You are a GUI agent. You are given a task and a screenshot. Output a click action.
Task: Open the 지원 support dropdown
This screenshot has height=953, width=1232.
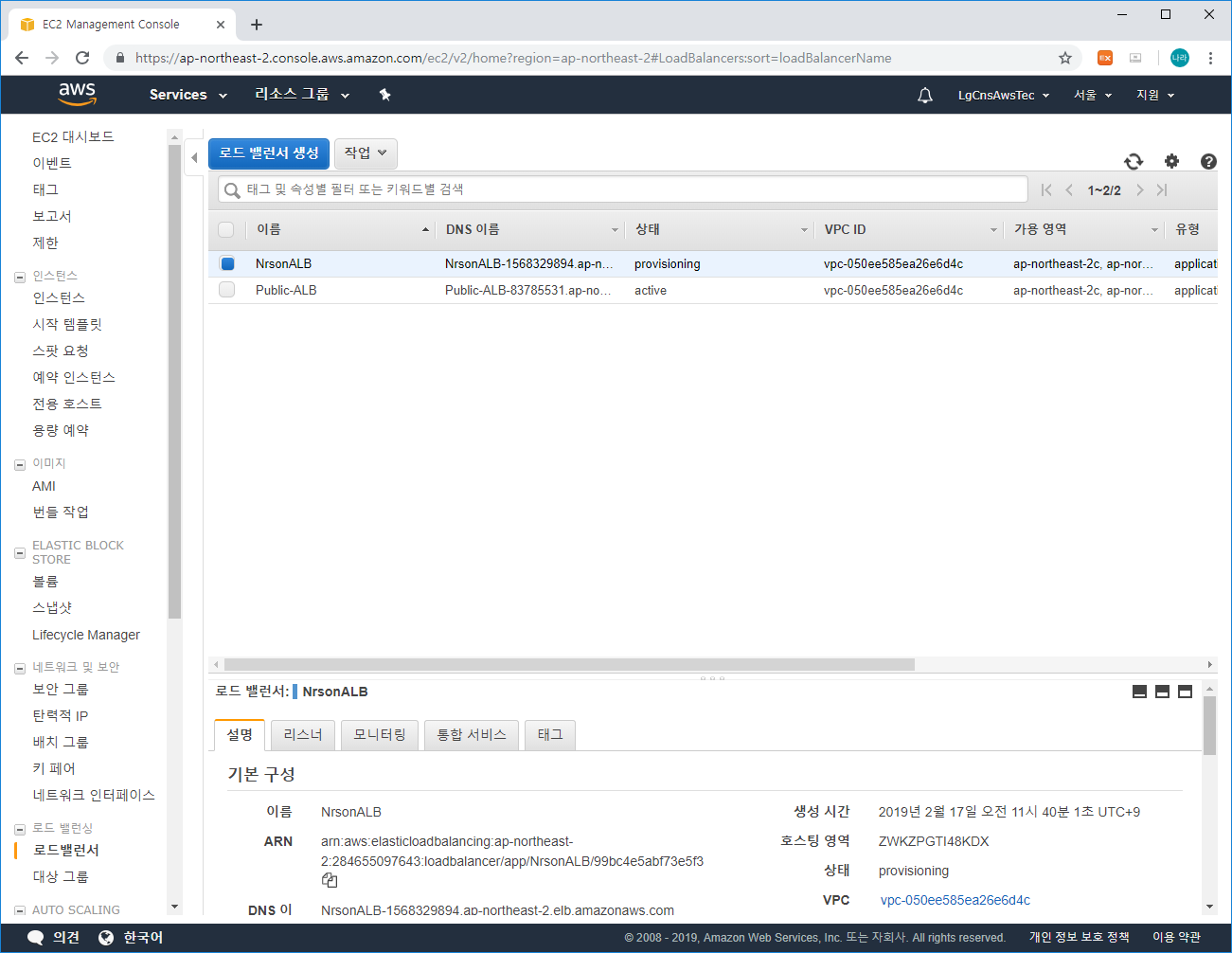[x=1155, y=95]
